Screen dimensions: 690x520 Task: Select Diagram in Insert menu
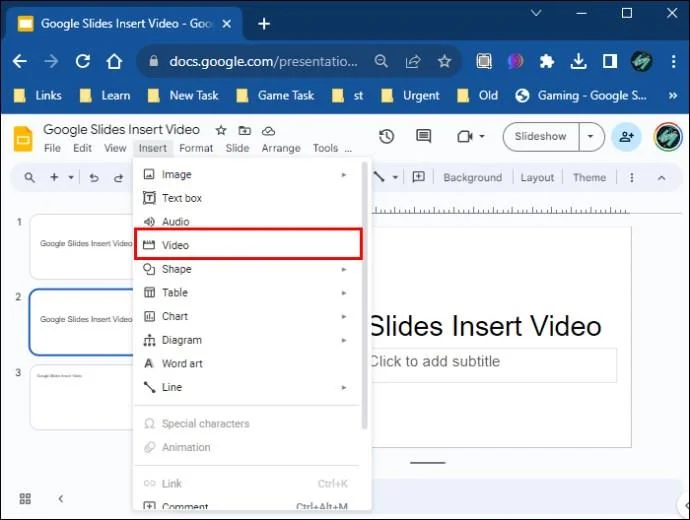coord(248,340)
